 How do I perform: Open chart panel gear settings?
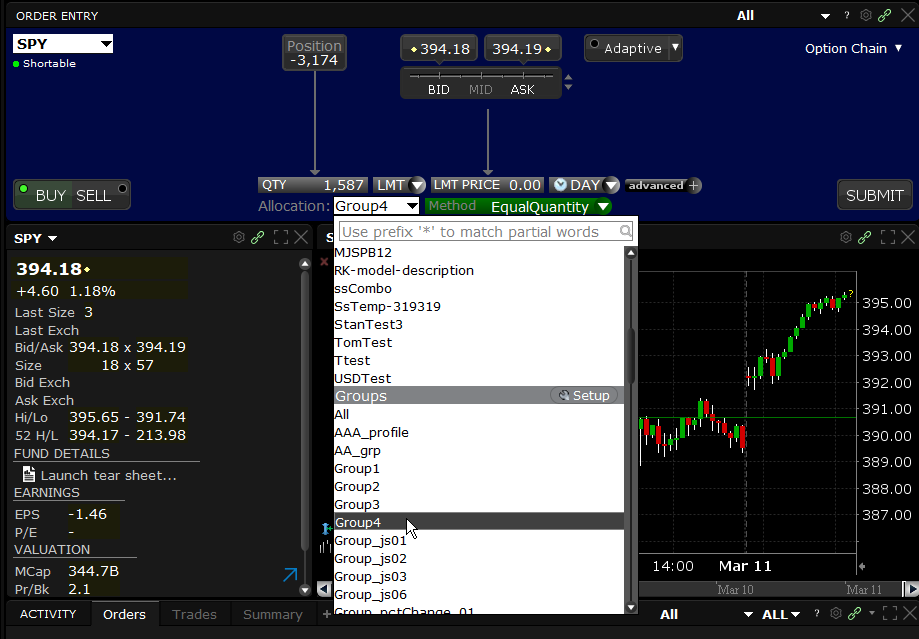(846, 237)
